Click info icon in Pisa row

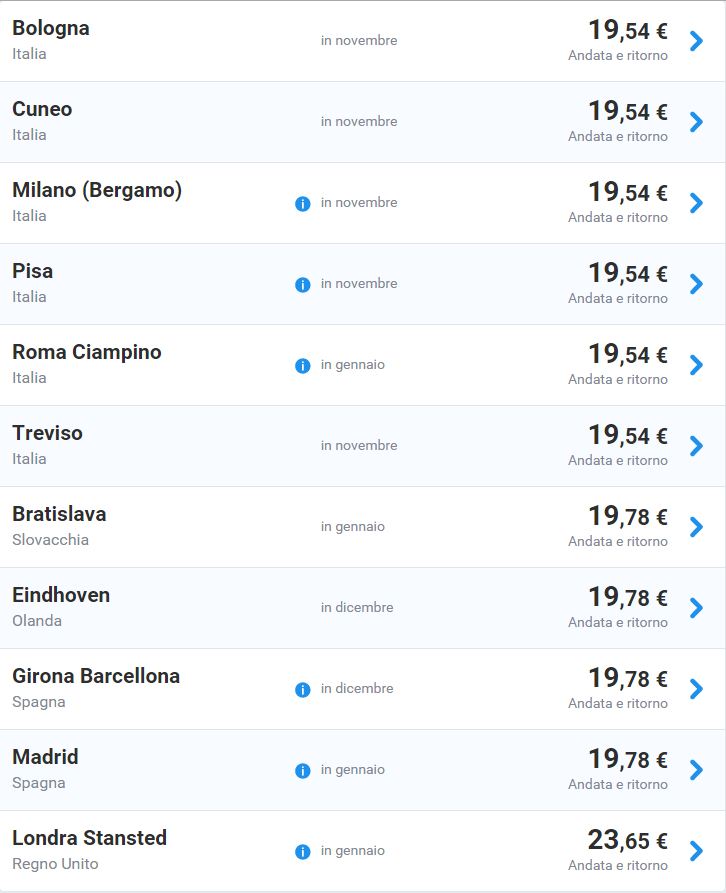point(303,284)
